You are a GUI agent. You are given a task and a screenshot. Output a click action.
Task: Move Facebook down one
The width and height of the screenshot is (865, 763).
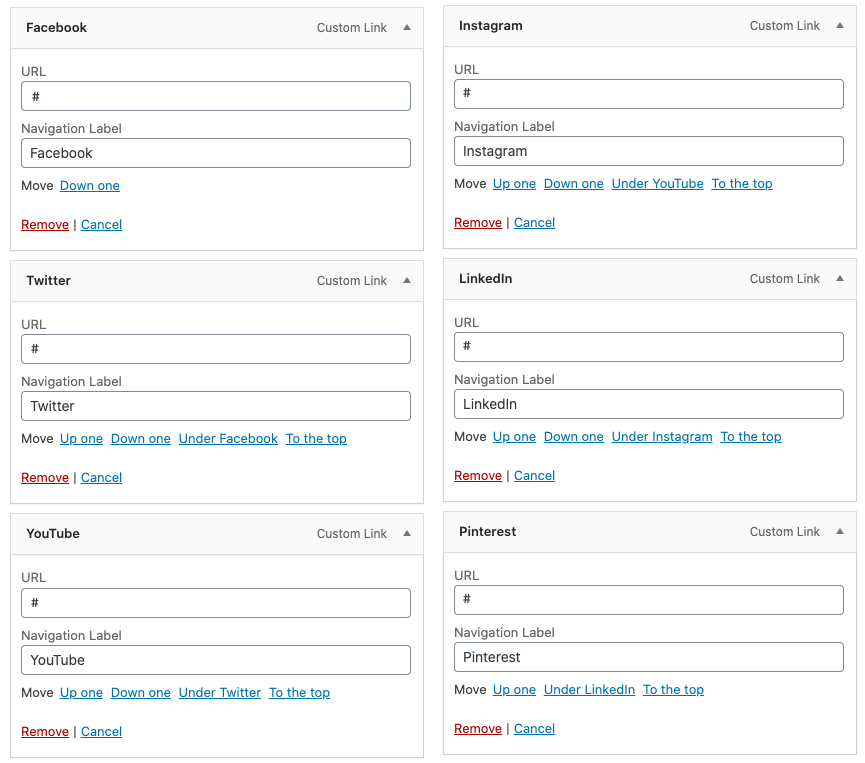[89, 185]
